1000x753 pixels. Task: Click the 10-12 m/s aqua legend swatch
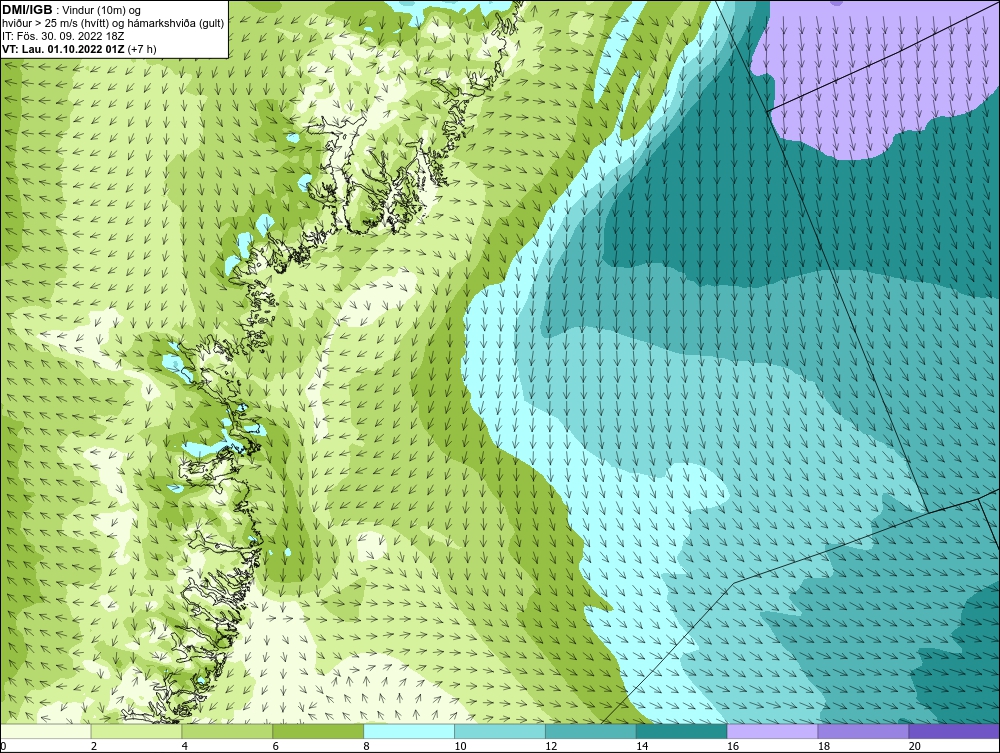500,731
